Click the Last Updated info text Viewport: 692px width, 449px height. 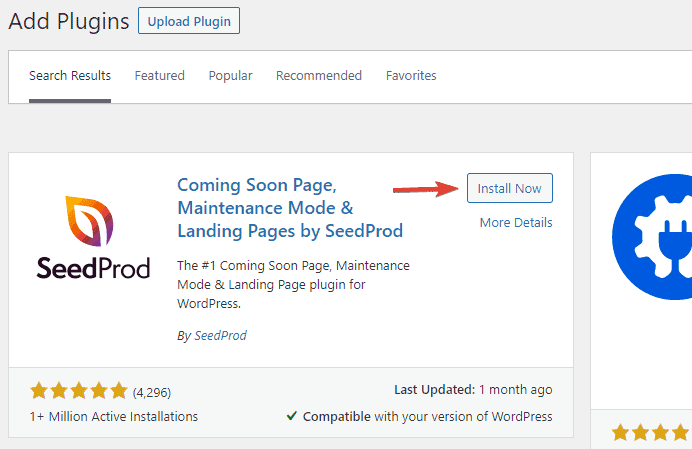pos(473,390)
